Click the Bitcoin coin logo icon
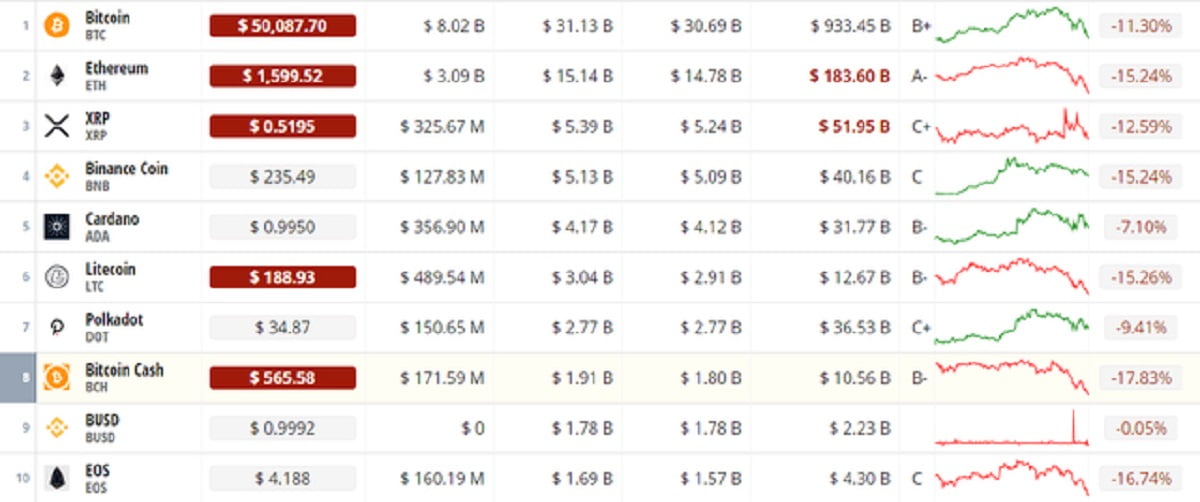The width and height of the screenshot is (1200, 502). click(57, 26)
